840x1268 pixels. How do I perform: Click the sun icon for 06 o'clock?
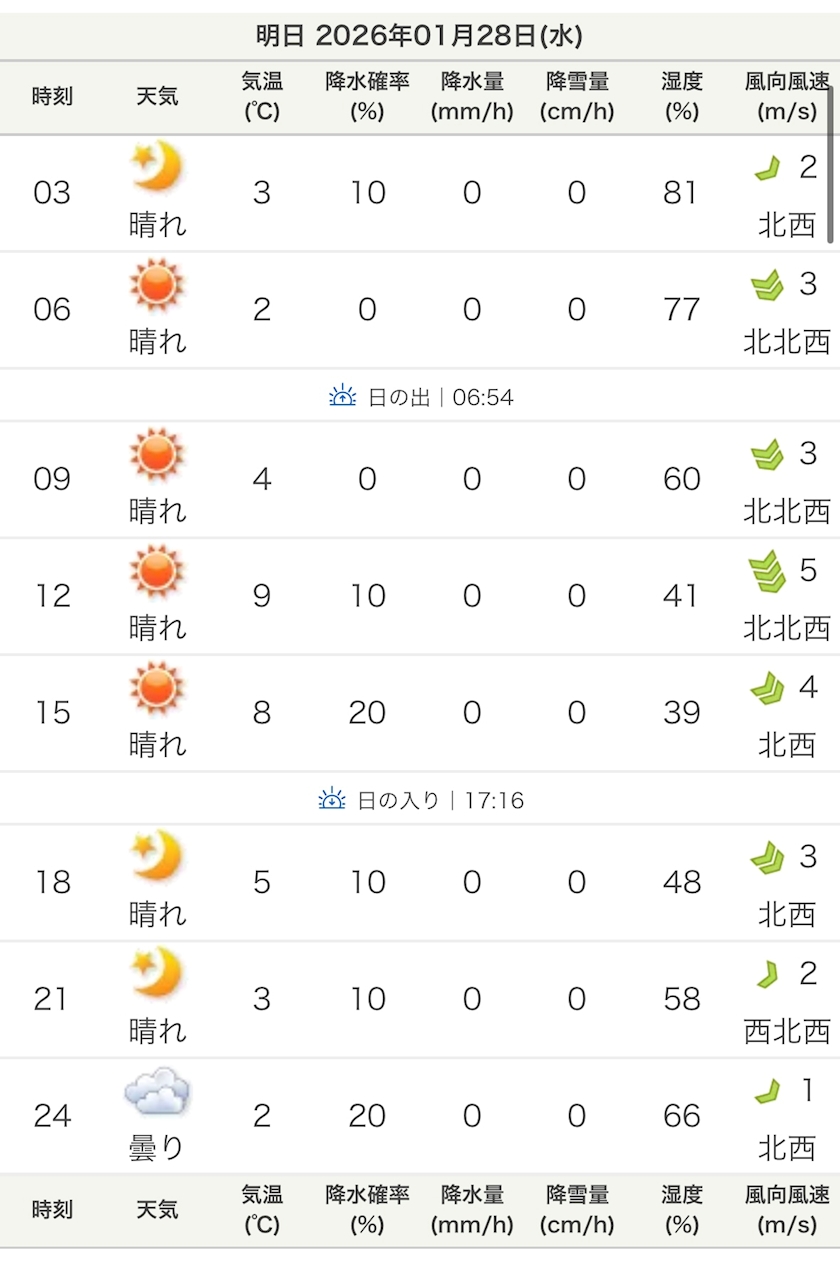coord(157,283)
